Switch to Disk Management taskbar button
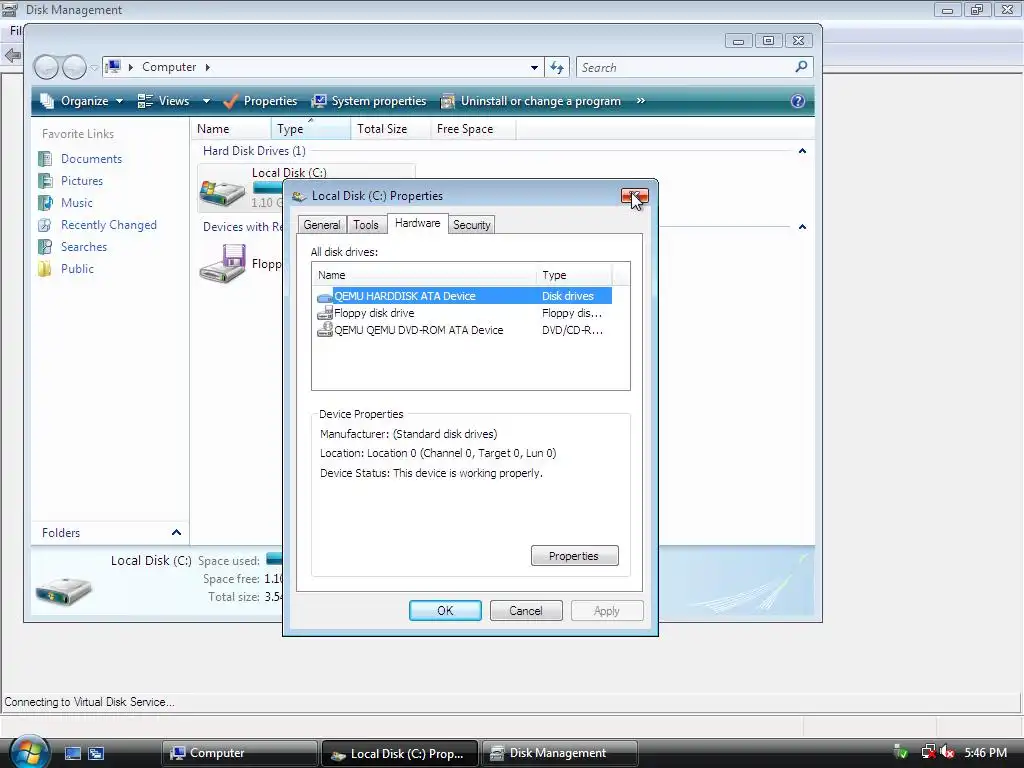This screenshot has height=768, width=1024. tap(559, 753)
